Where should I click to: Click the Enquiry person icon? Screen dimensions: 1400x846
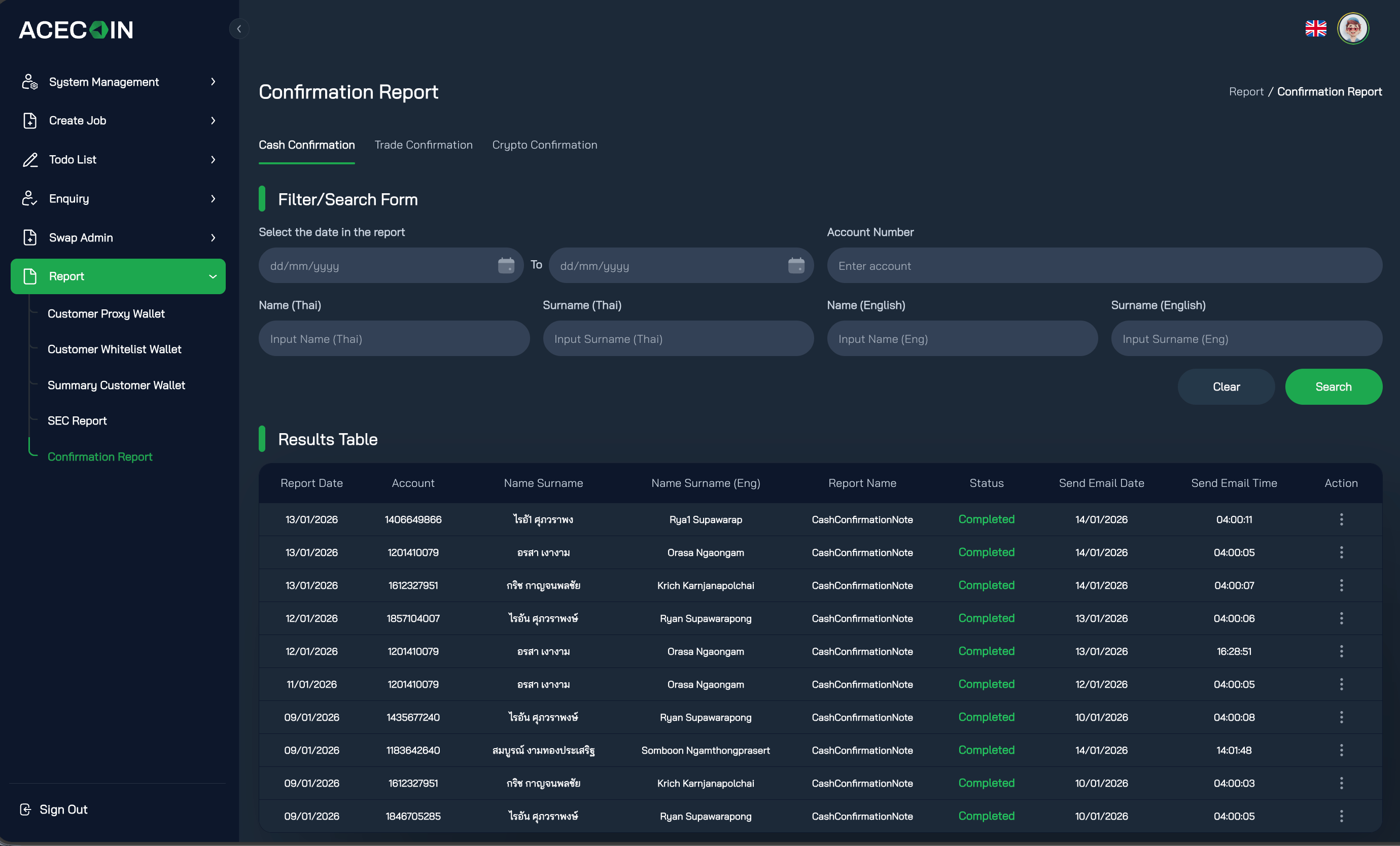(x=29, y=198)
